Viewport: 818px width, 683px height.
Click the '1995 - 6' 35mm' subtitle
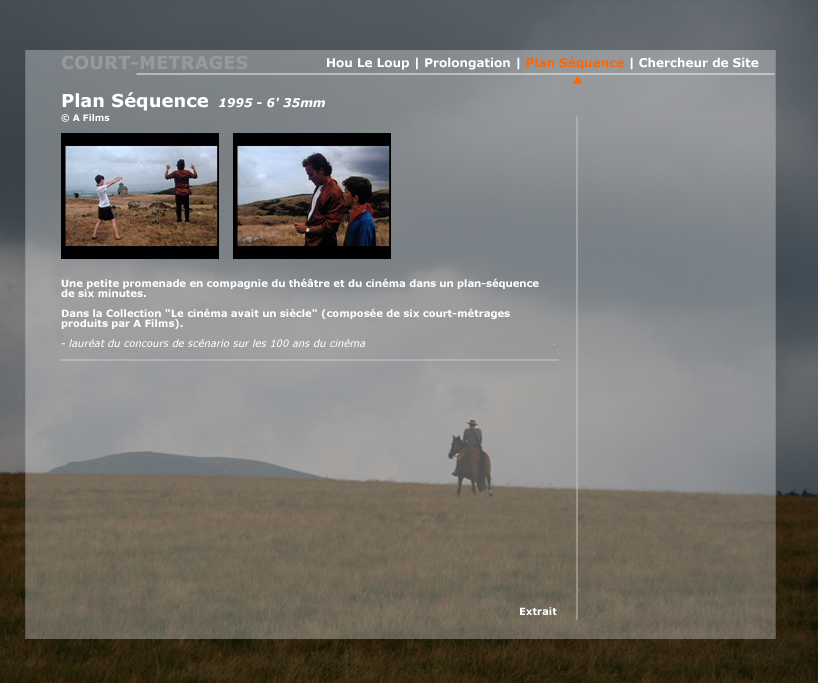[272, 102]
